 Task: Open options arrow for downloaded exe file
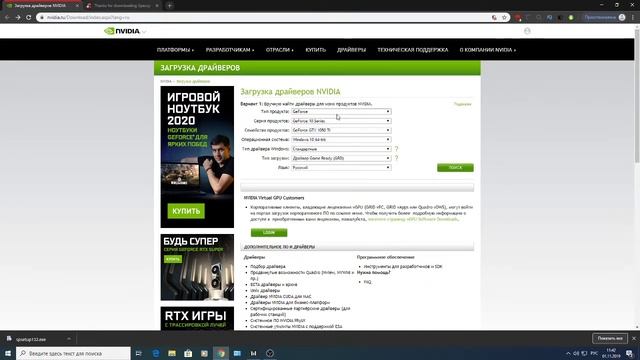point(69,339)
